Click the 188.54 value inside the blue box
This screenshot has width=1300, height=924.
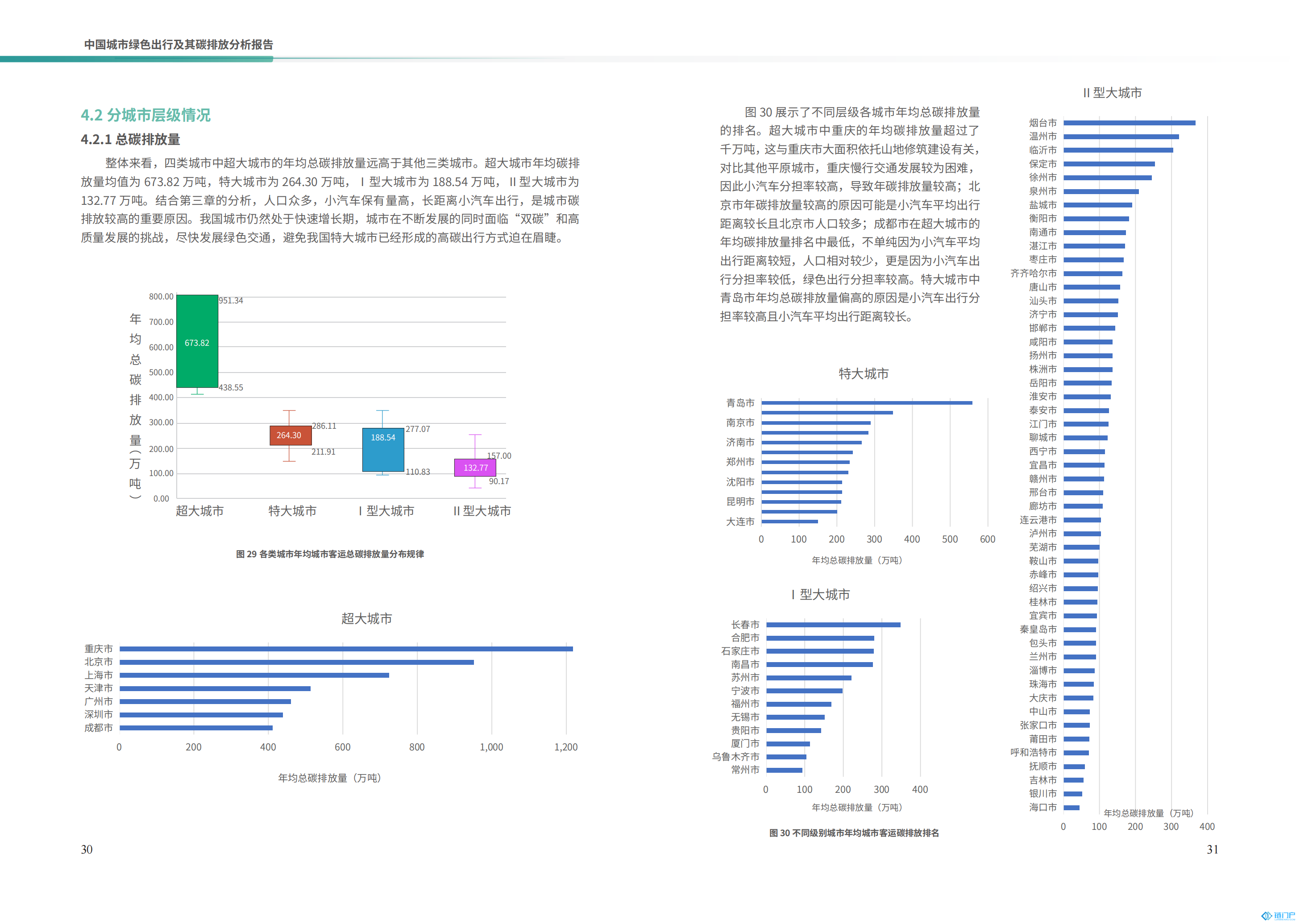point(383,438)
